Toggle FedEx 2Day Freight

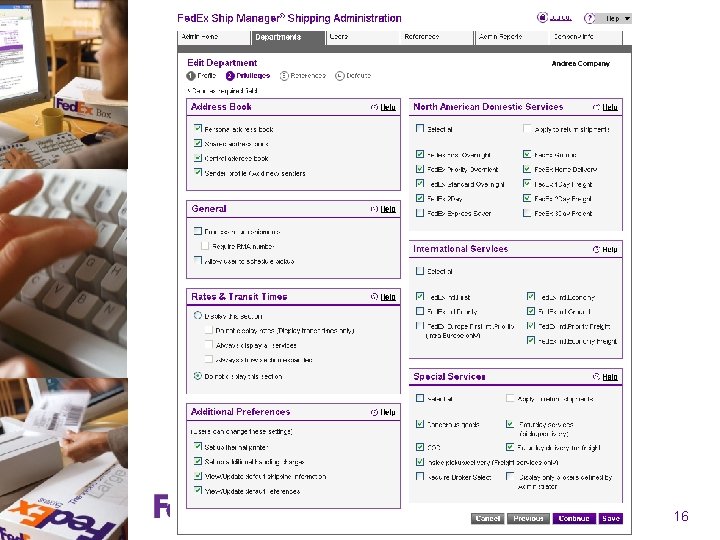pos(527,198)
